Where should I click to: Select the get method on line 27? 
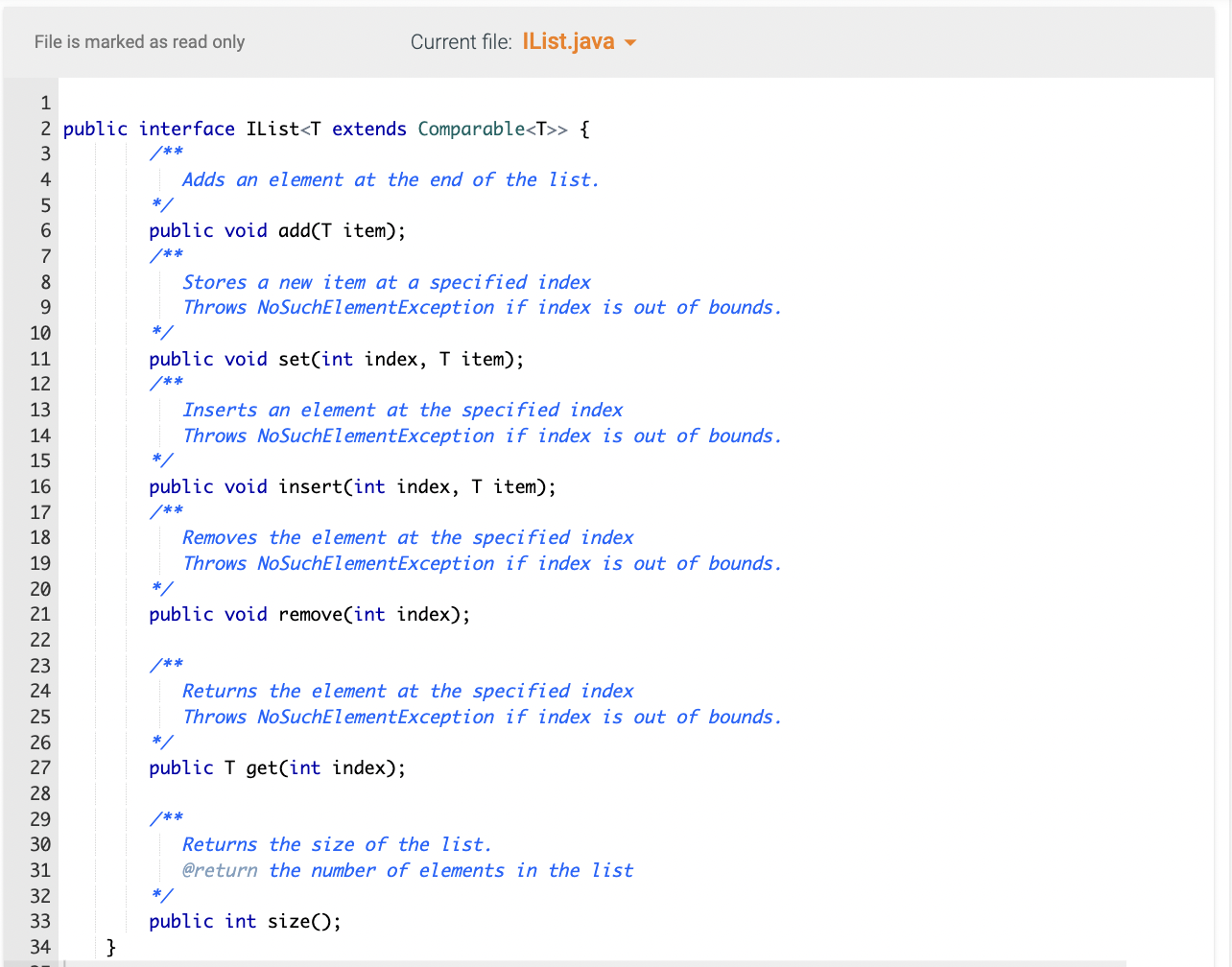pyautogui.click(x=276, y=767)
